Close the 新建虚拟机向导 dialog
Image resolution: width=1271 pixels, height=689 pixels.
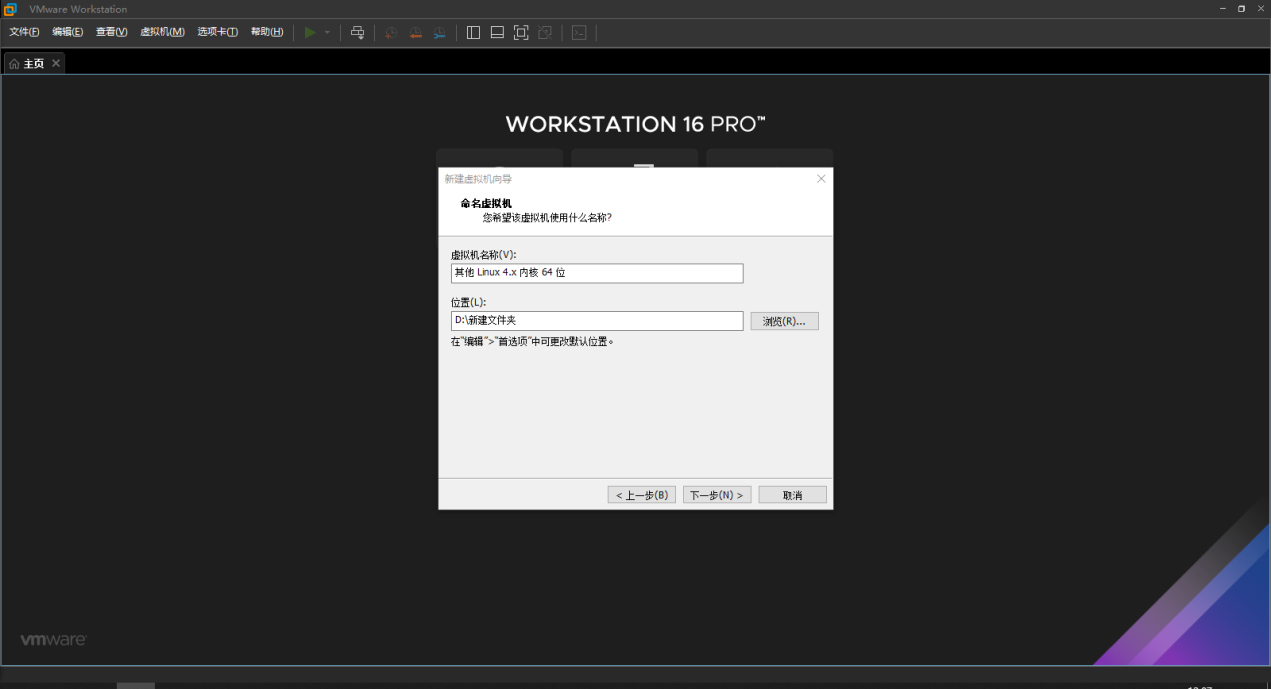821,179
